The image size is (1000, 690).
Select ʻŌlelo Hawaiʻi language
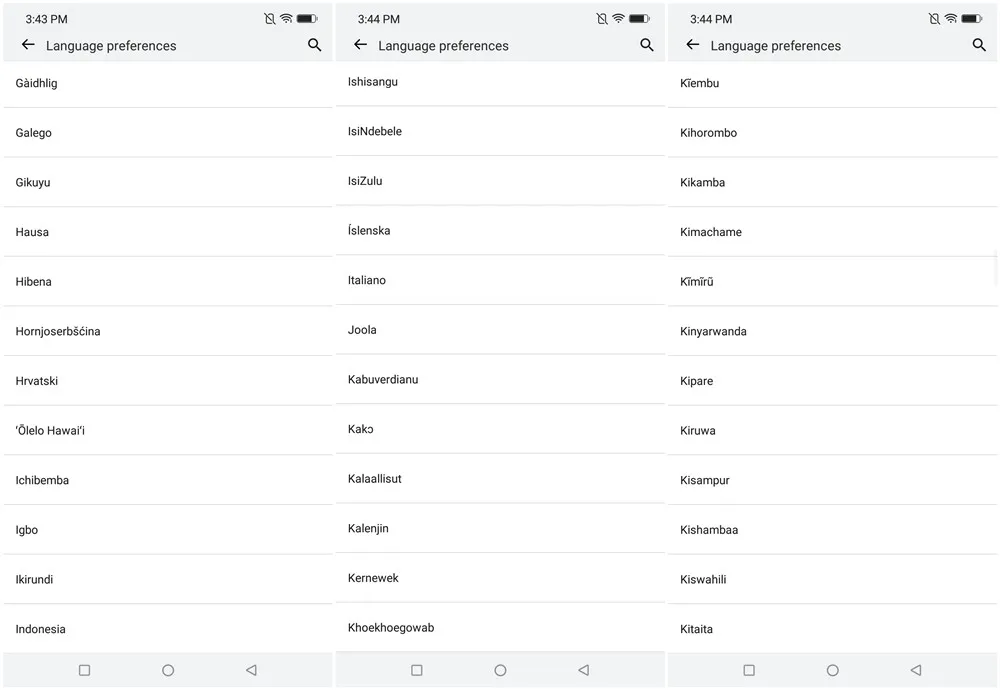point(168,430)
